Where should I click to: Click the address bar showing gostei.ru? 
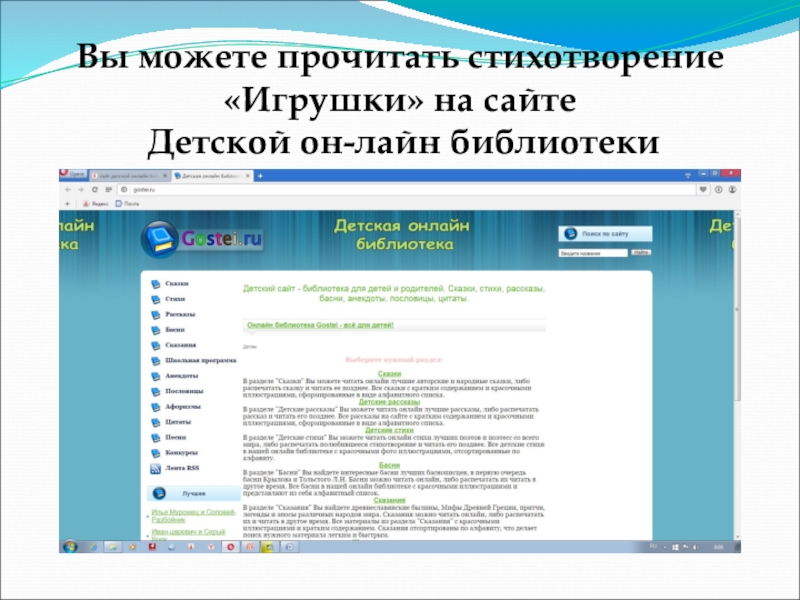pyautogui.click(x=408, y=189)
